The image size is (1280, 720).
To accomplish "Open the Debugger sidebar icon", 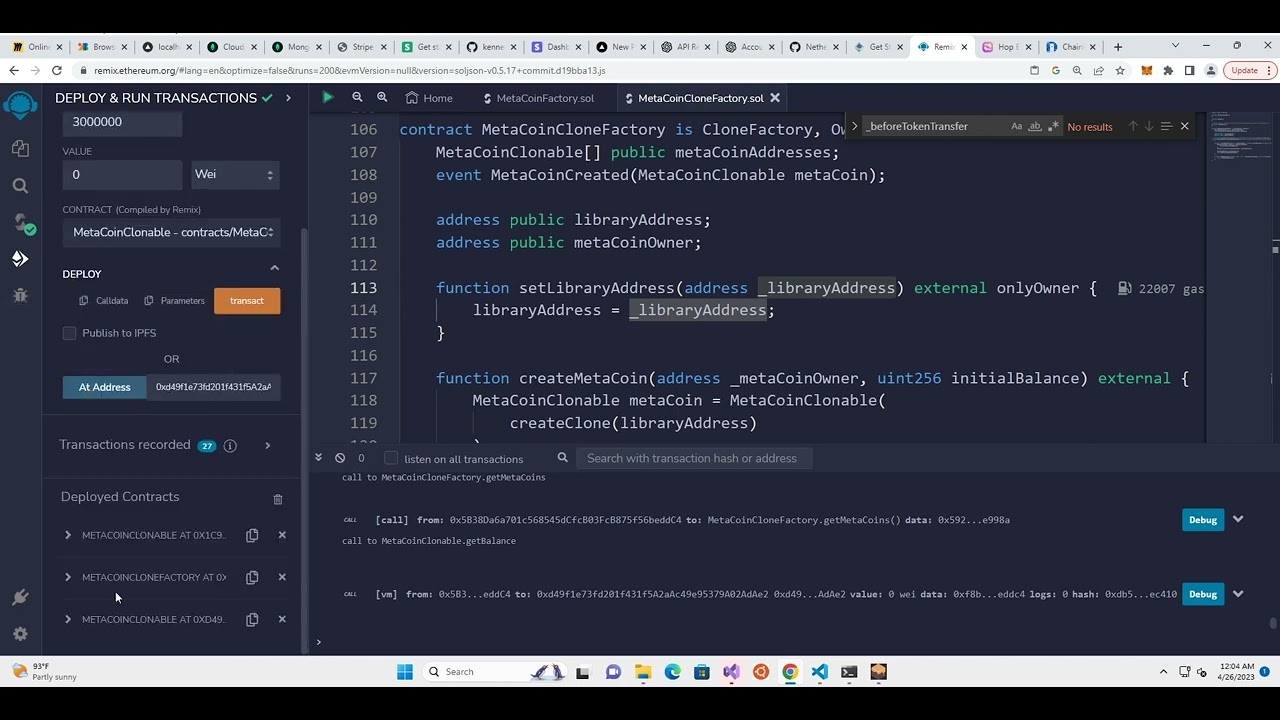I will point(20,295).
